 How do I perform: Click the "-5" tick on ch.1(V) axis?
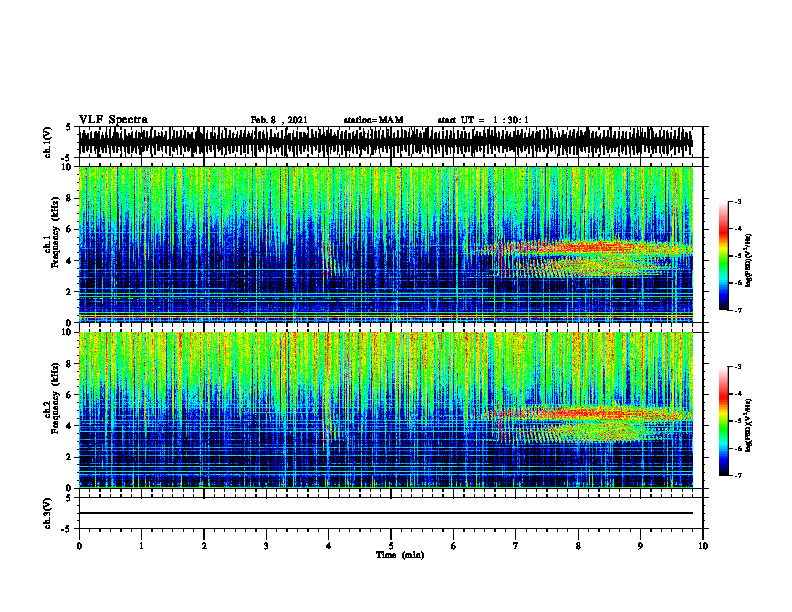[66, 157]
